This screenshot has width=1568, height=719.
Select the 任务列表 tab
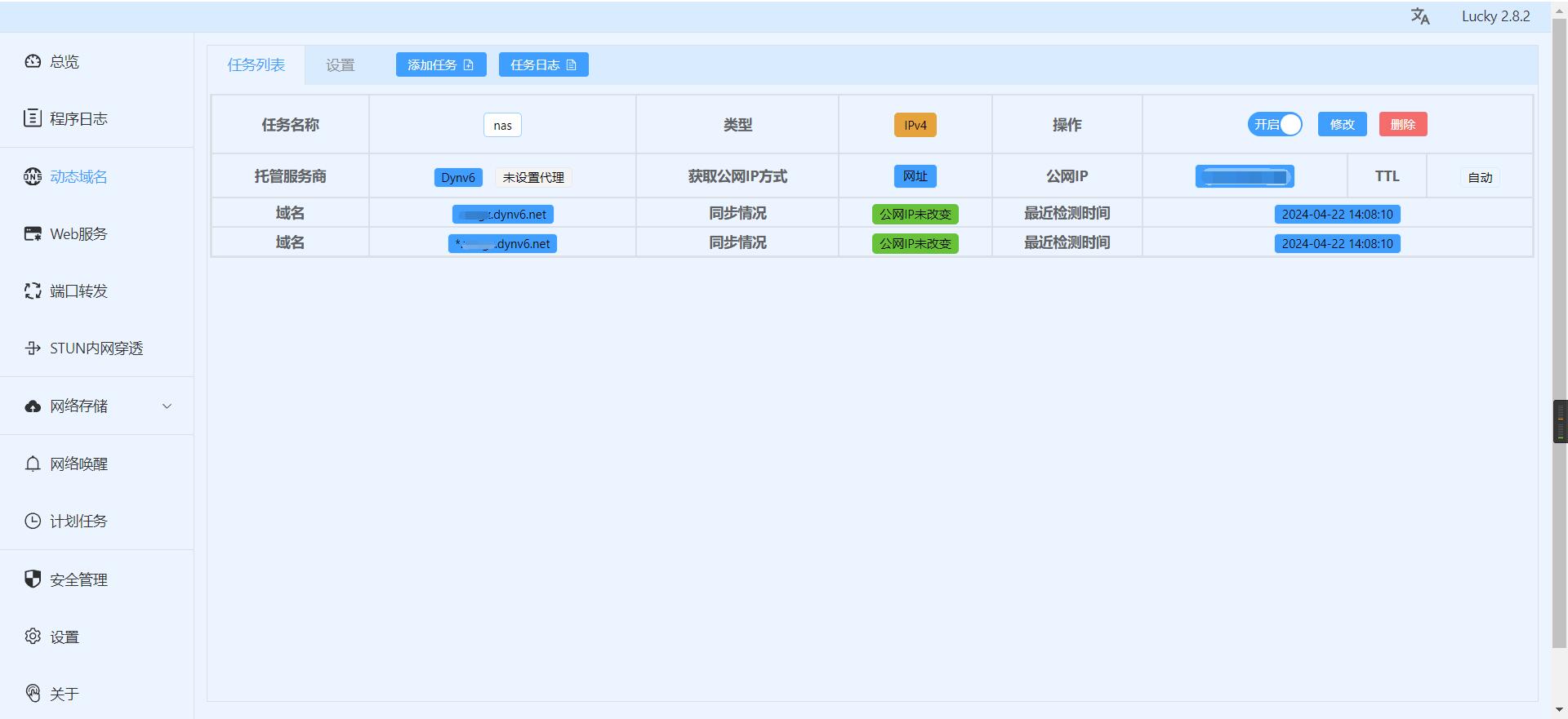(256, 65)
